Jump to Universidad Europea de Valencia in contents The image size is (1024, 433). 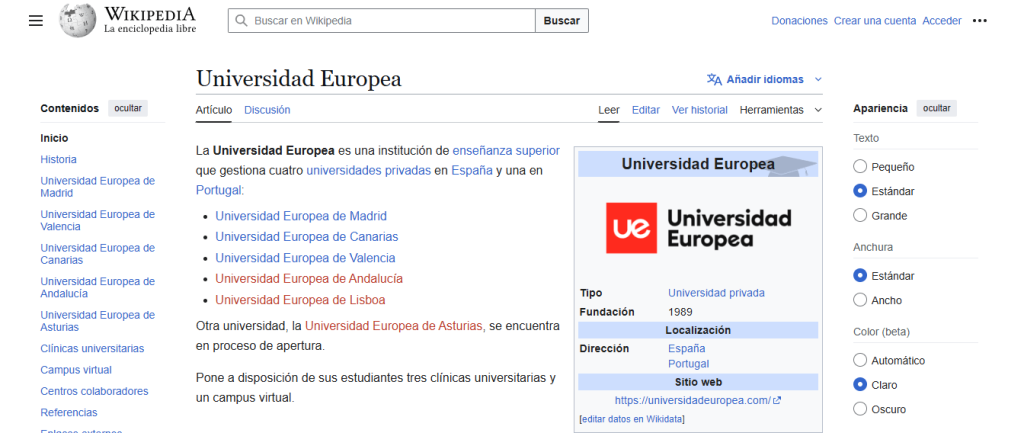97,220
